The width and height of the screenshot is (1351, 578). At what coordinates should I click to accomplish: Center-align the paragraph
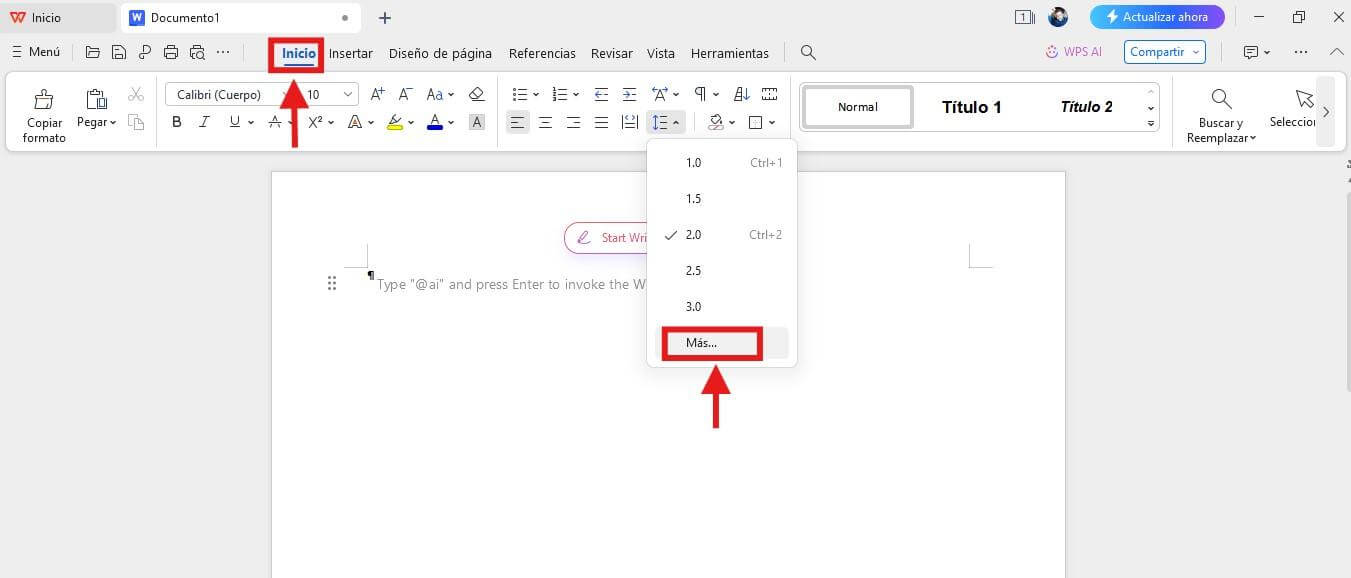coord(545,122)
